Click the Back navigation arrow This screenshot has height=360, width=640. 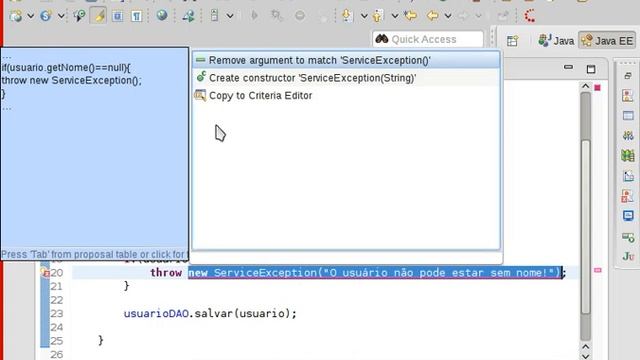click(432, 16)
